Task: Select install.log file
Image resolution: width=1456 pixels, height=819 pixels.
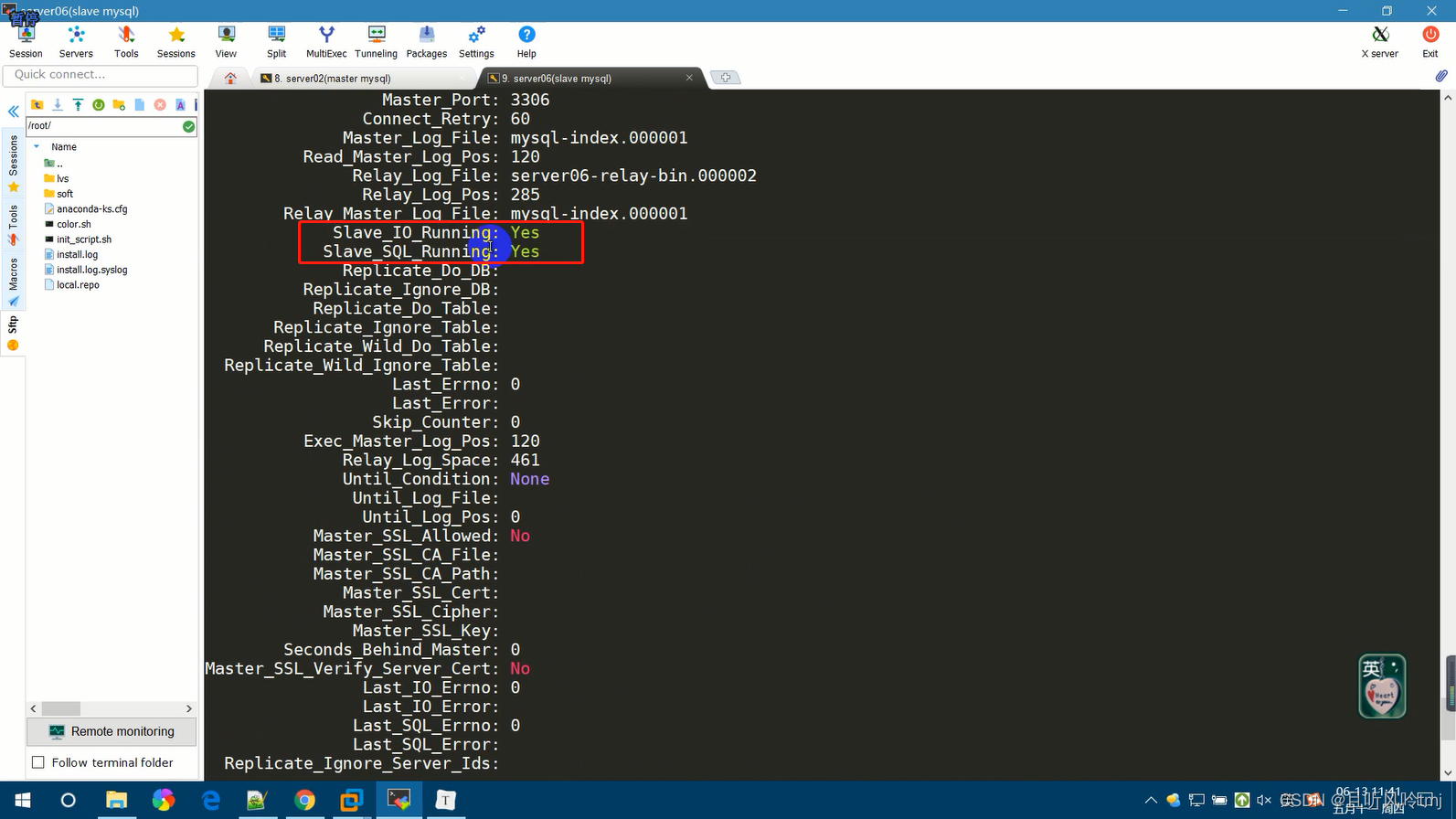Action: pyautogui.click(x=71, y=255)
